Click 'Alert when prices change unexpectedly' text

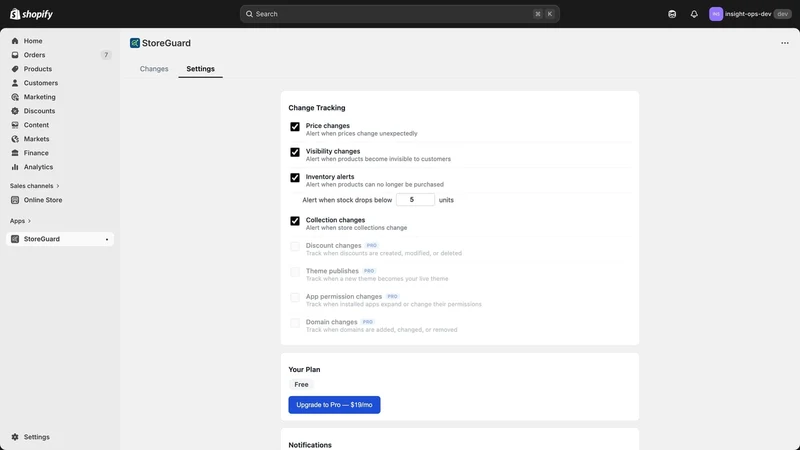click(361, 134)
